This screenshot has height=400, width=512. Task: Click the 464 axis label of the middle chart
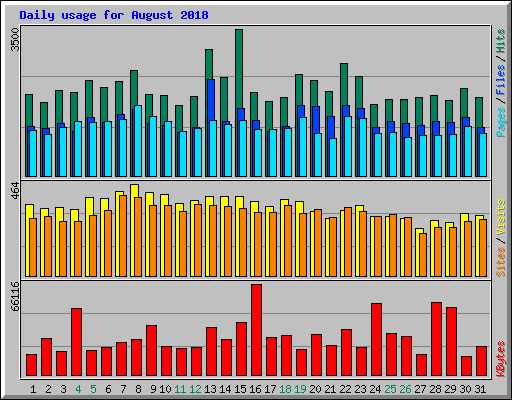pyautogui.click(x=15, y=190)
